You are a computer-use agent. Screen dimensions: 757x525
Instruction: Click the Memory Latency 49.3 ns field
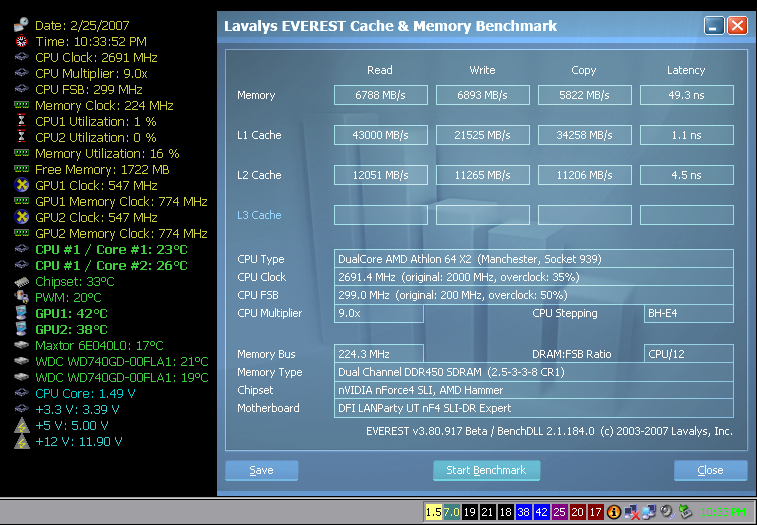tap(687, 95)
